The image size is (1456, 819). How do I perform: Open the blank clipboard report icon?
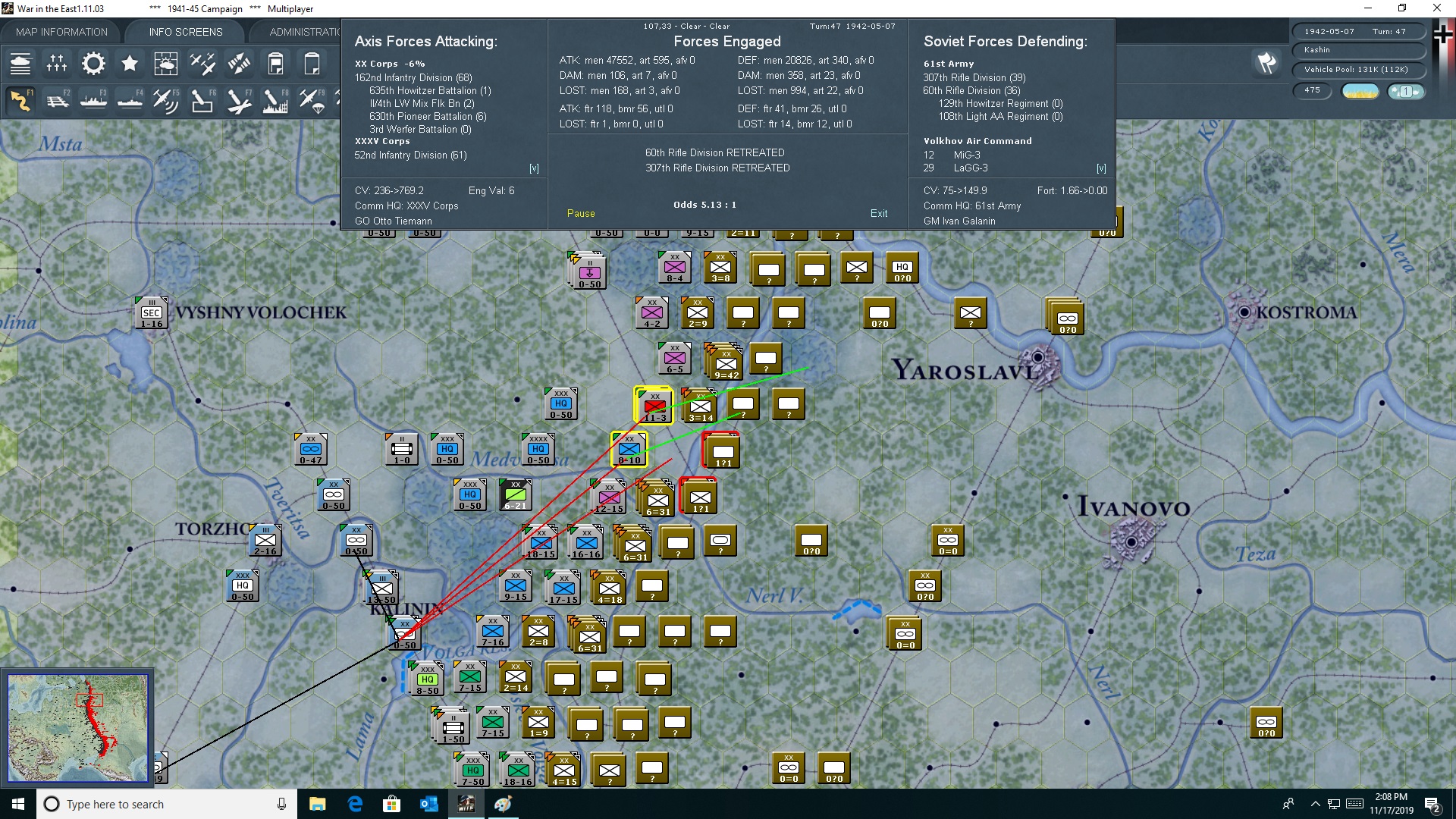pos(312,64)
